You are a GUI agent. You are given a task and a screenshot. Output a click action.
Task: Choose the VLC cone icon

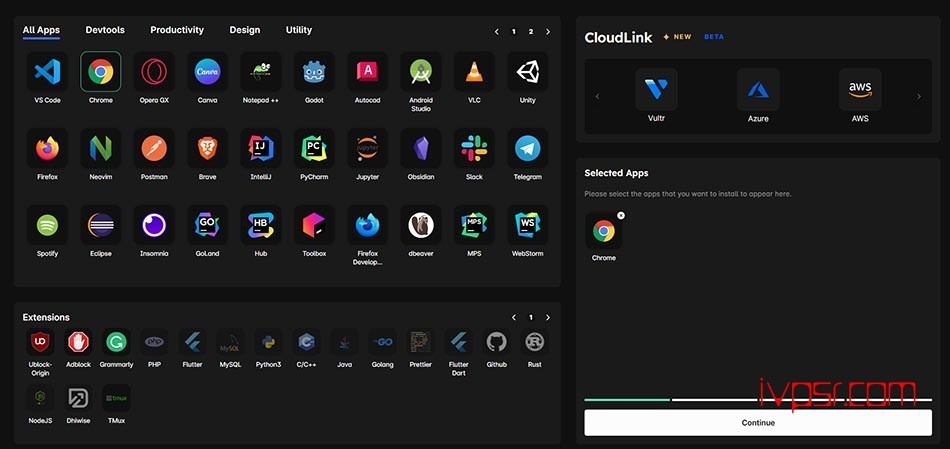(474, 72)
